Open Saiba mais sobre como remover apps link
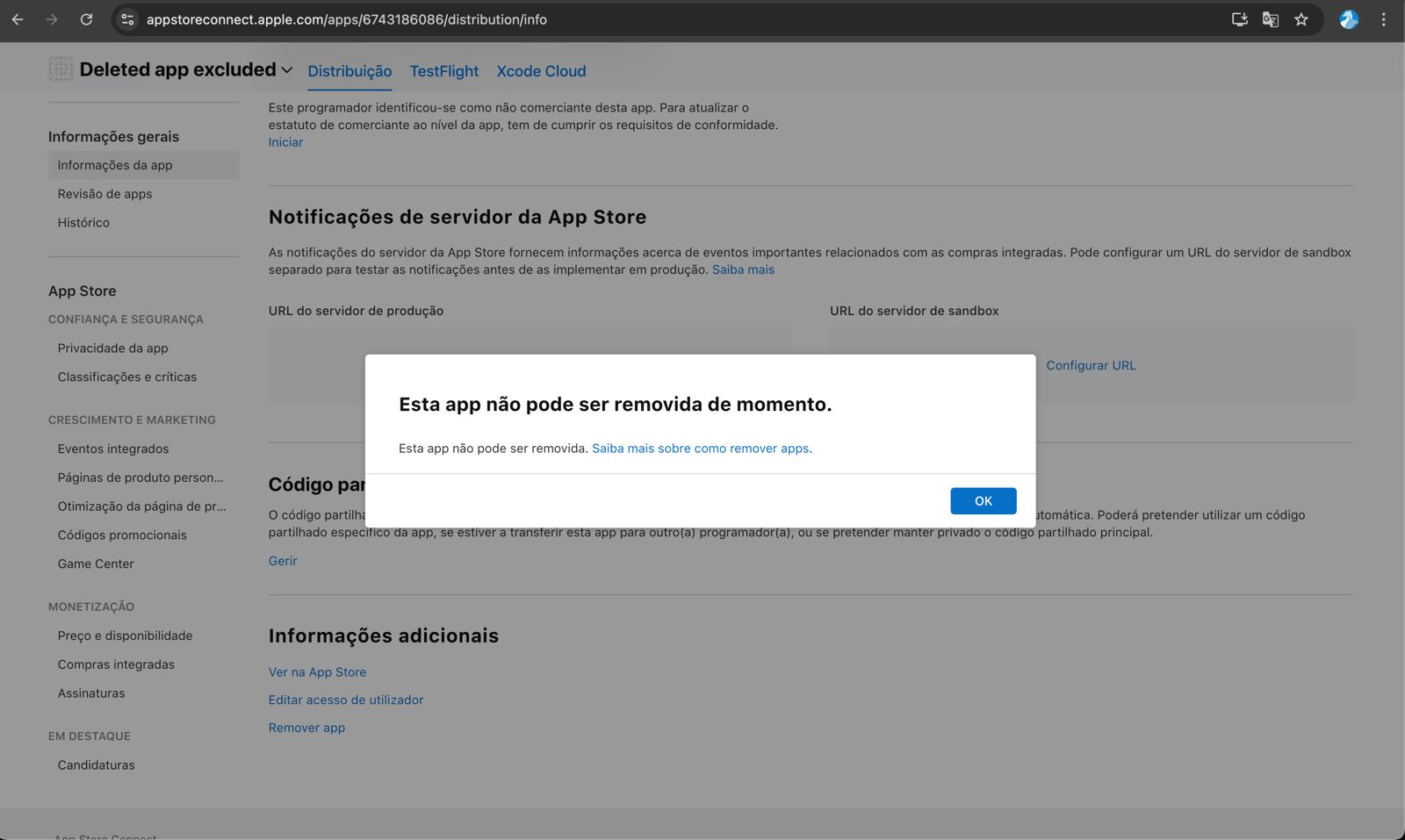1405x840 pixels. click(700, 449)
